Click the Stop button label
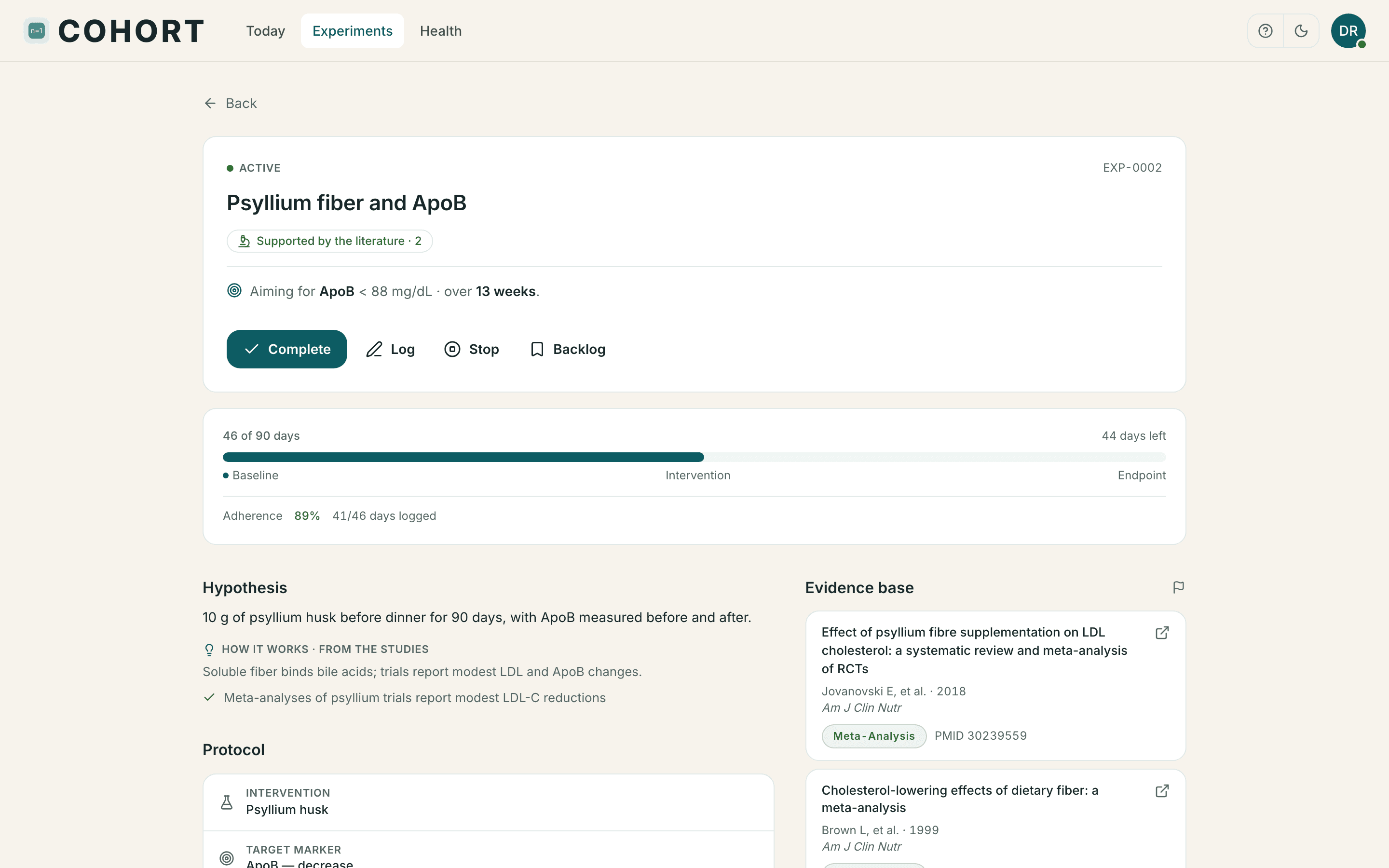 click(484, 349)
